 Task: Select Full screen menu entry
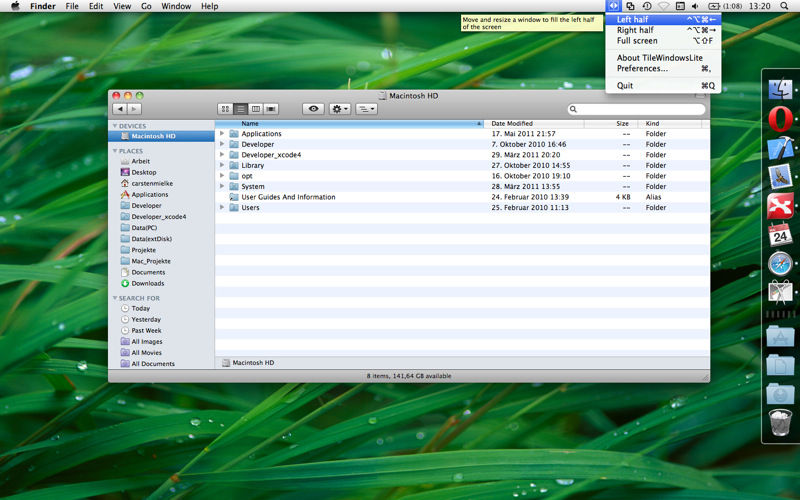tap(663, 41)
